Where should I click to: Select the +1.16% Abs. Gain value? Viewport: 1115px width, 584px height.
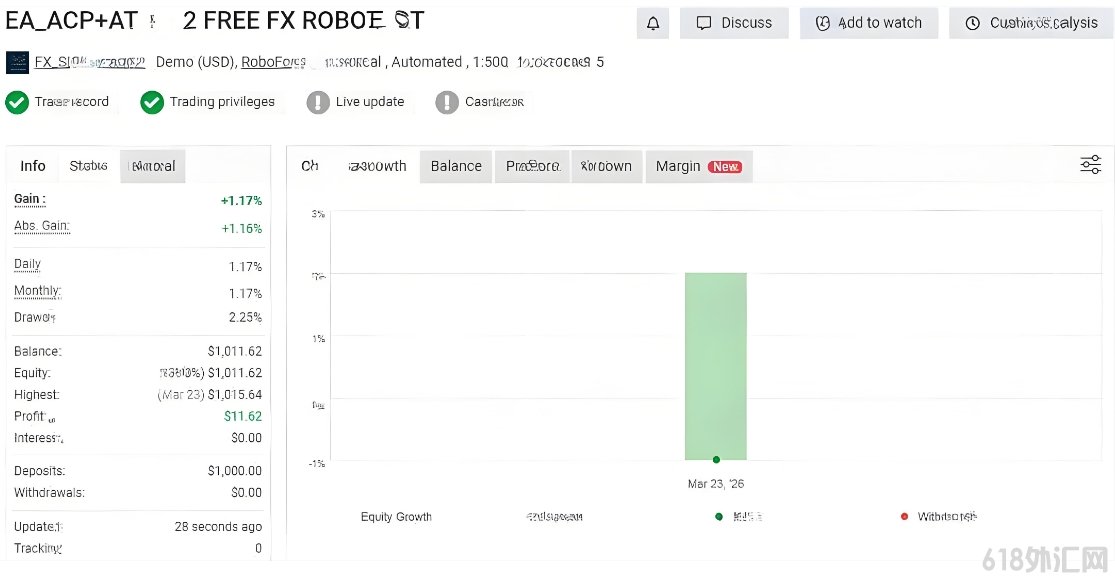pyautogui.click(x=242, y=228)
